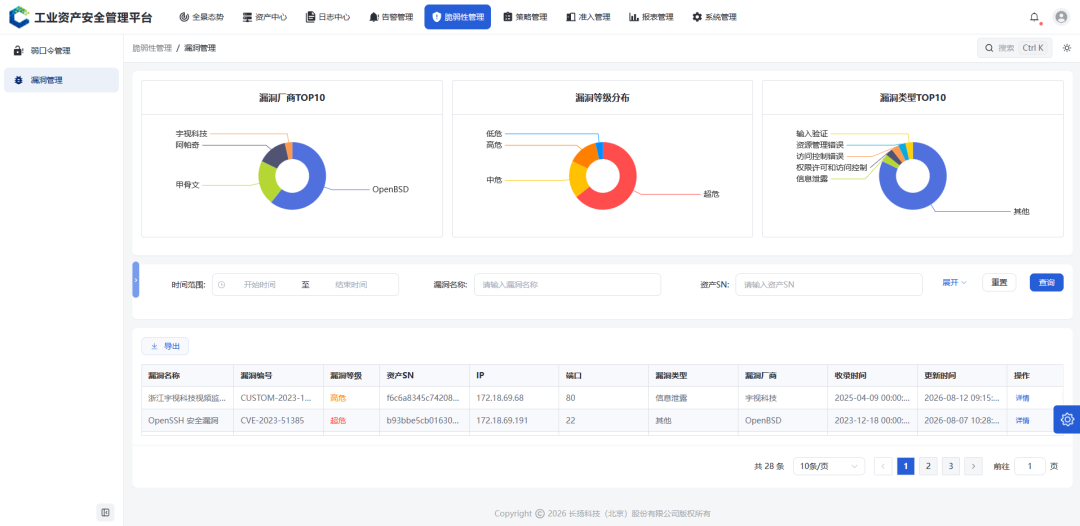Open 日志中心 from the top bar
The width and height of the screenshot is (1080, 526).
click(328, 17)
